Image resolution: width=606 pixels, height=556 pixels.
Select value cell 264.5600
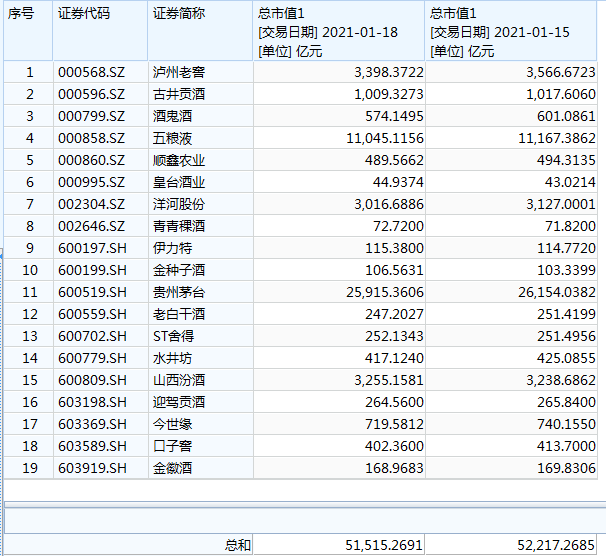(339, 403)
